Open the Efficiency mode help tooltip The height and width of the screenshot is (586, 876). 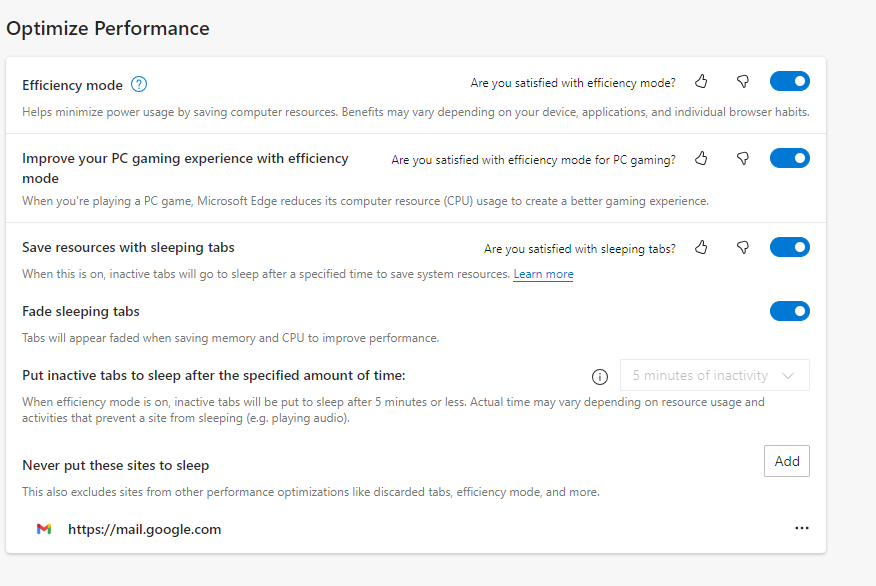pyautogui.click(x=138, y=84)
